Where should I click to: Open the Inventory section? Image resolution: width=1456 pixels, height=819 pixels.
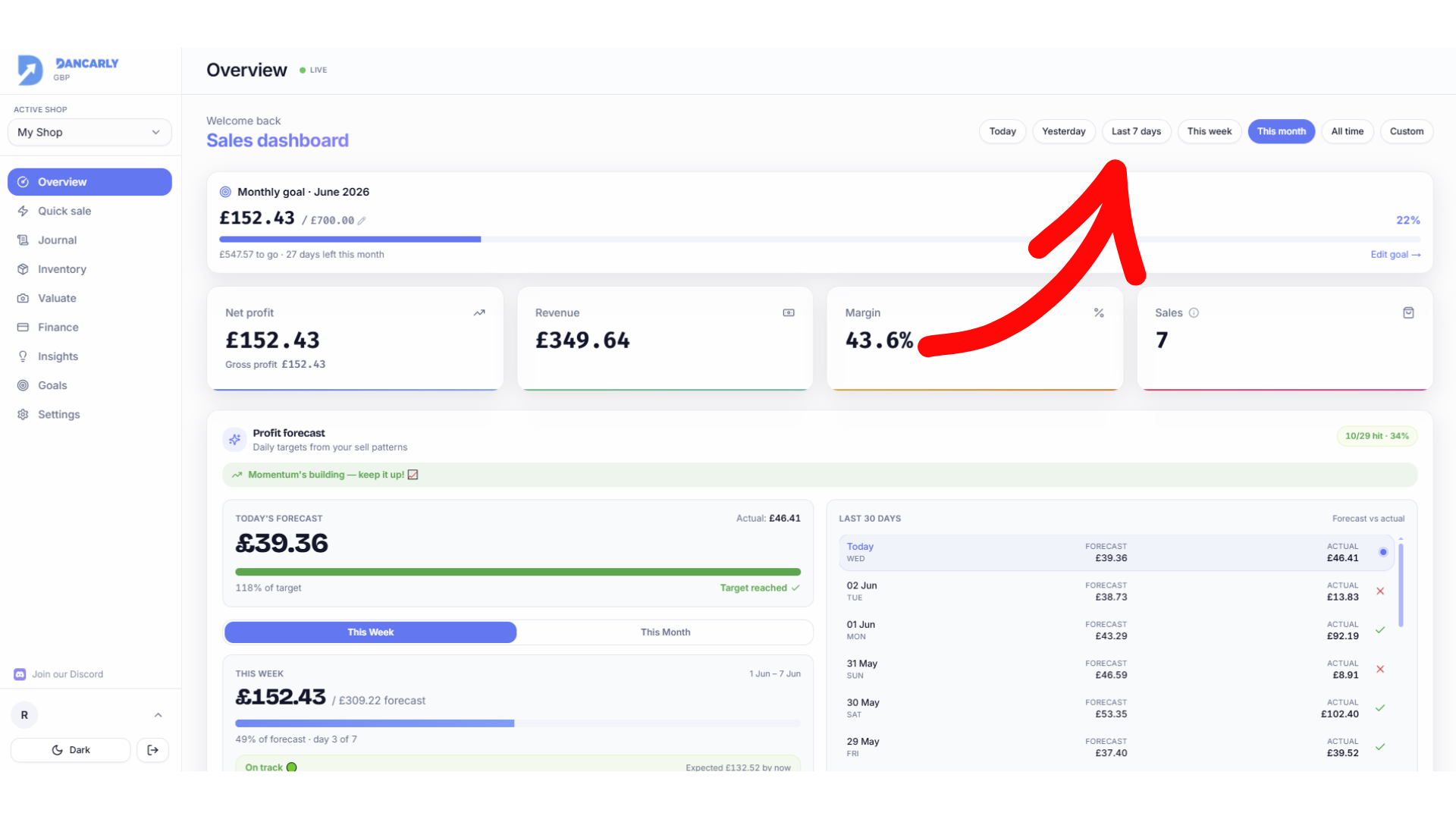[x=89, y=269]
